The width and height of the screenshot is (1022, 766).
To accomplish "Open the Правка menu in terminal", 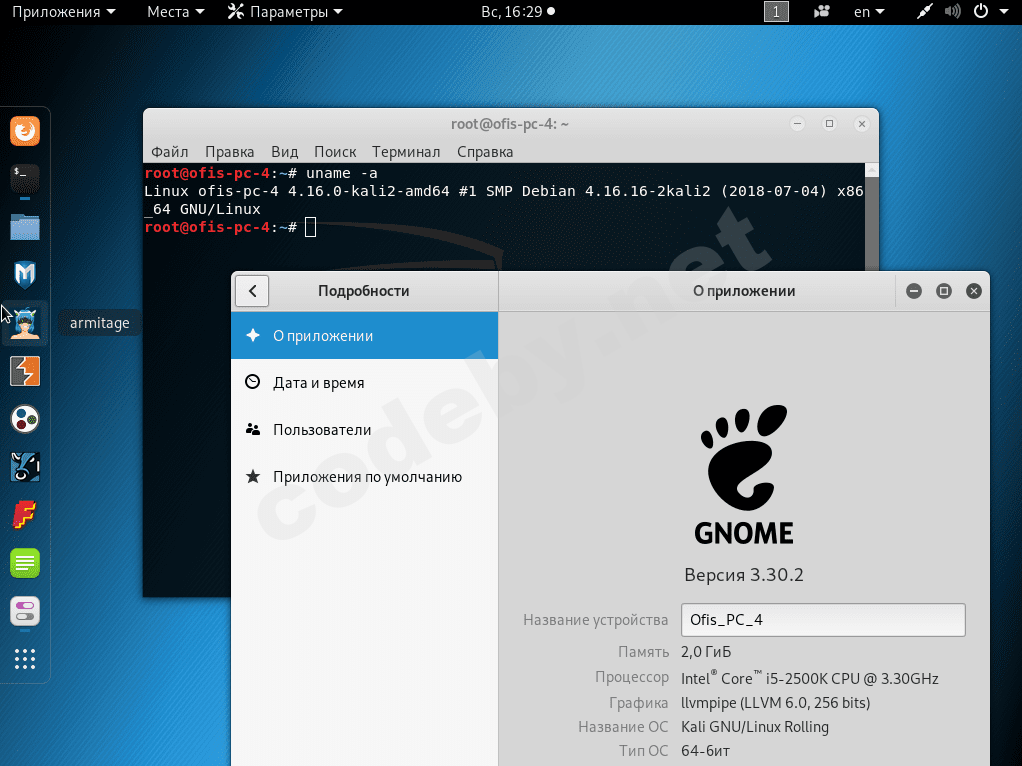I will click(229, 152).
